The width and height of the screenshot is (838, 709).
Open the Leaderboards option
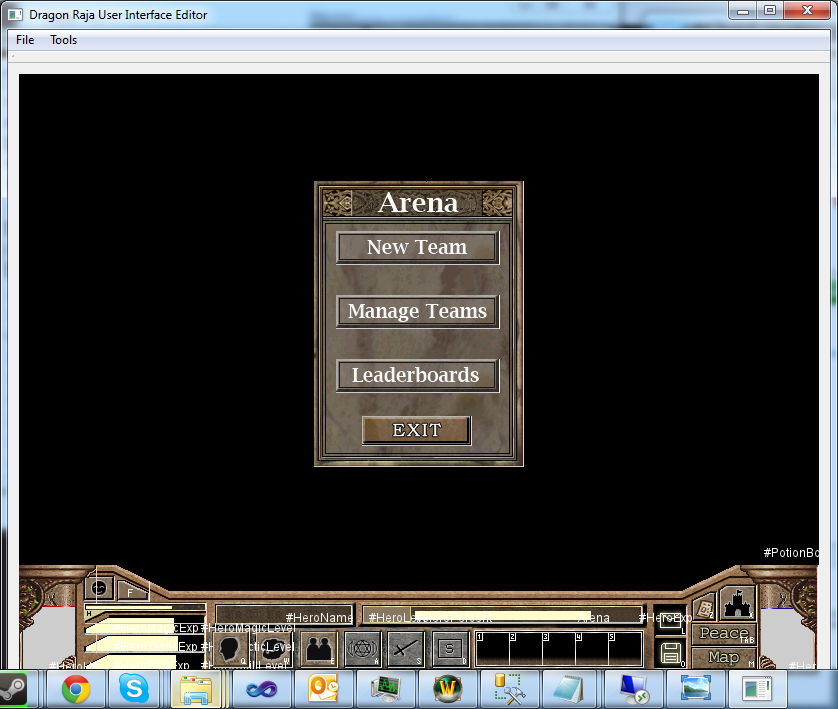point(417,376)
